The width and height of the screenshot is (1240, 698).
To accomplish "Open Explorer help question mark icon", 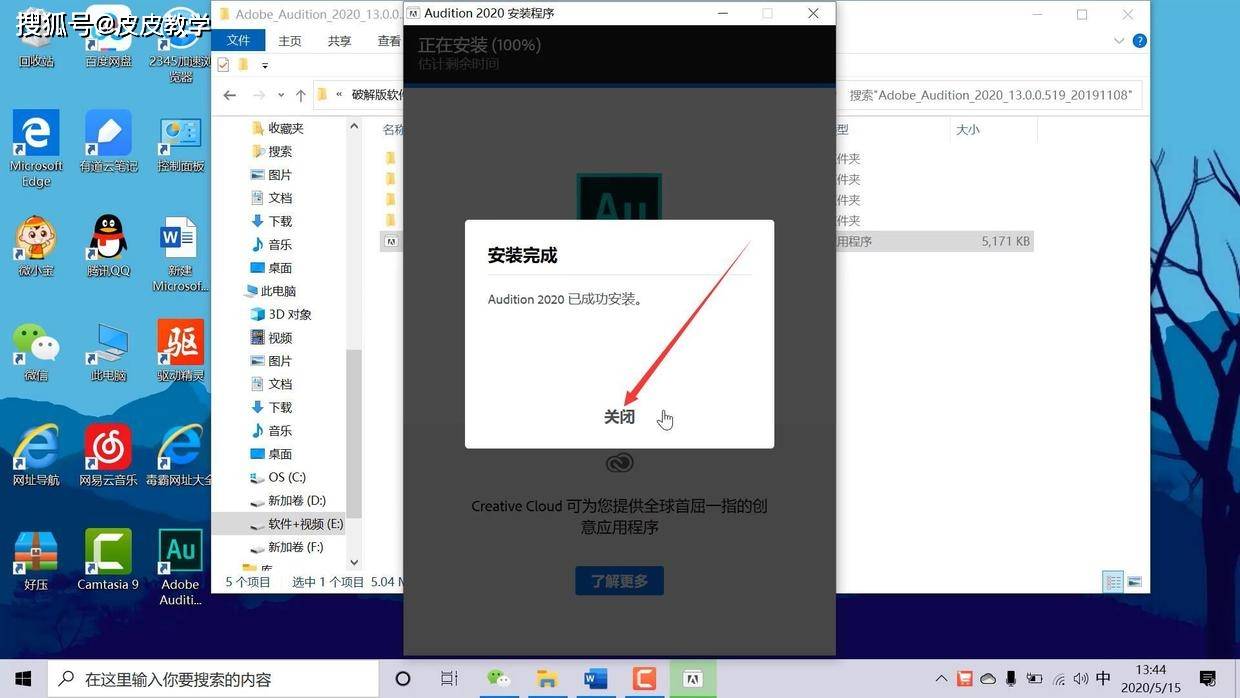I will point(1139,41).
